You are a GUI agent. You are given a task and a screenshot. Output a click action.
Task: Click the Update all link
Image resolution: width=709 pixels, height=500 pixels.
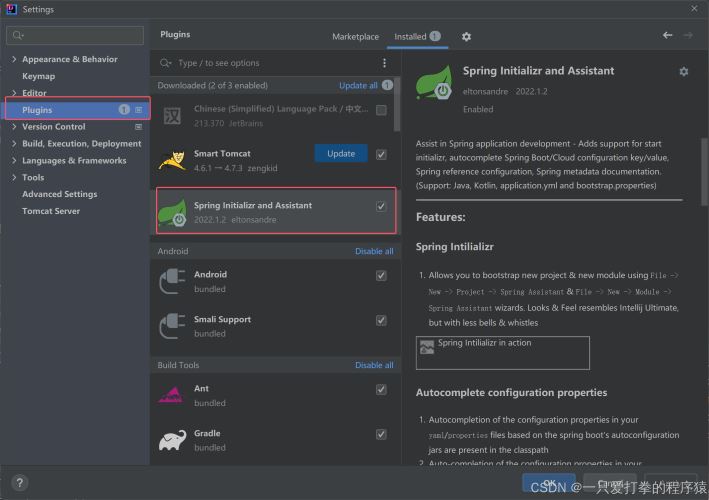358,85
